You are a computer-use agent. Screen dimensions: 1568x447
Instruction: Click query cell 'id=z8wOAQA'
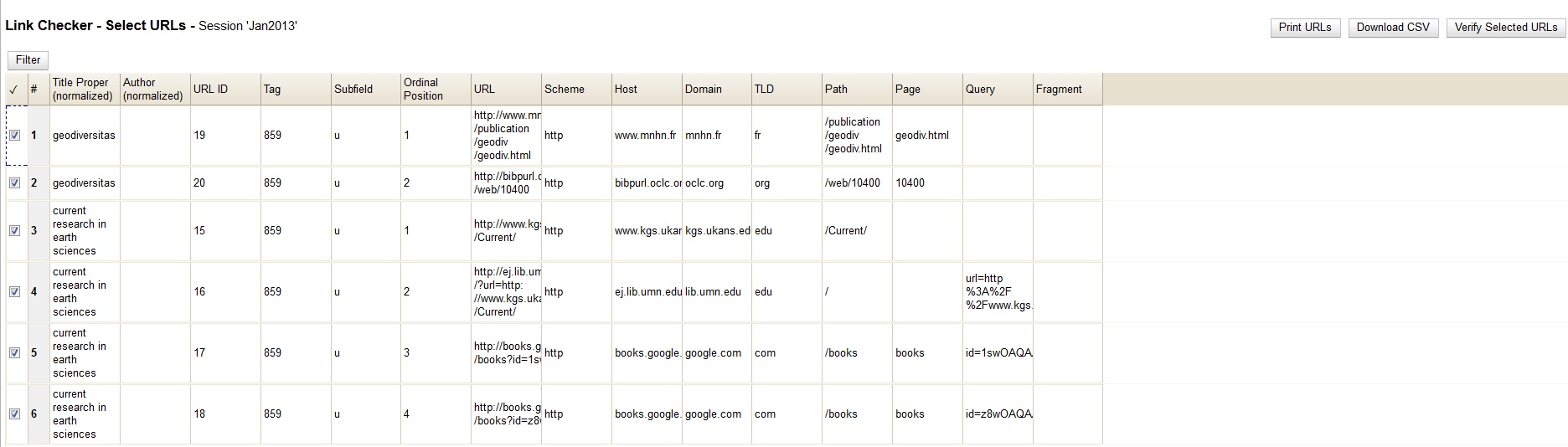[x=998, y=414]
